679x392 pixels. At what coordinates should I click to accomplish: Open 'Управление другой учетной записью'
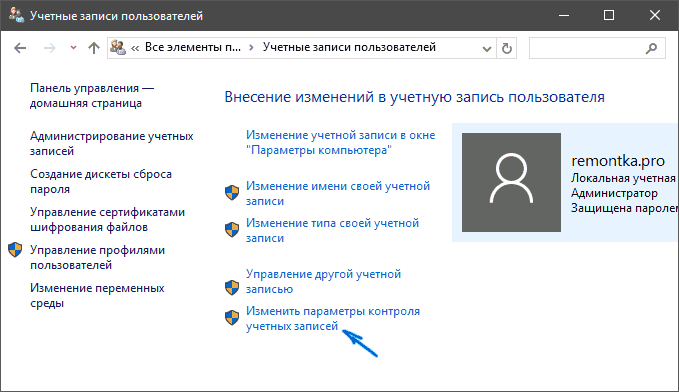(x=323, y=282)
